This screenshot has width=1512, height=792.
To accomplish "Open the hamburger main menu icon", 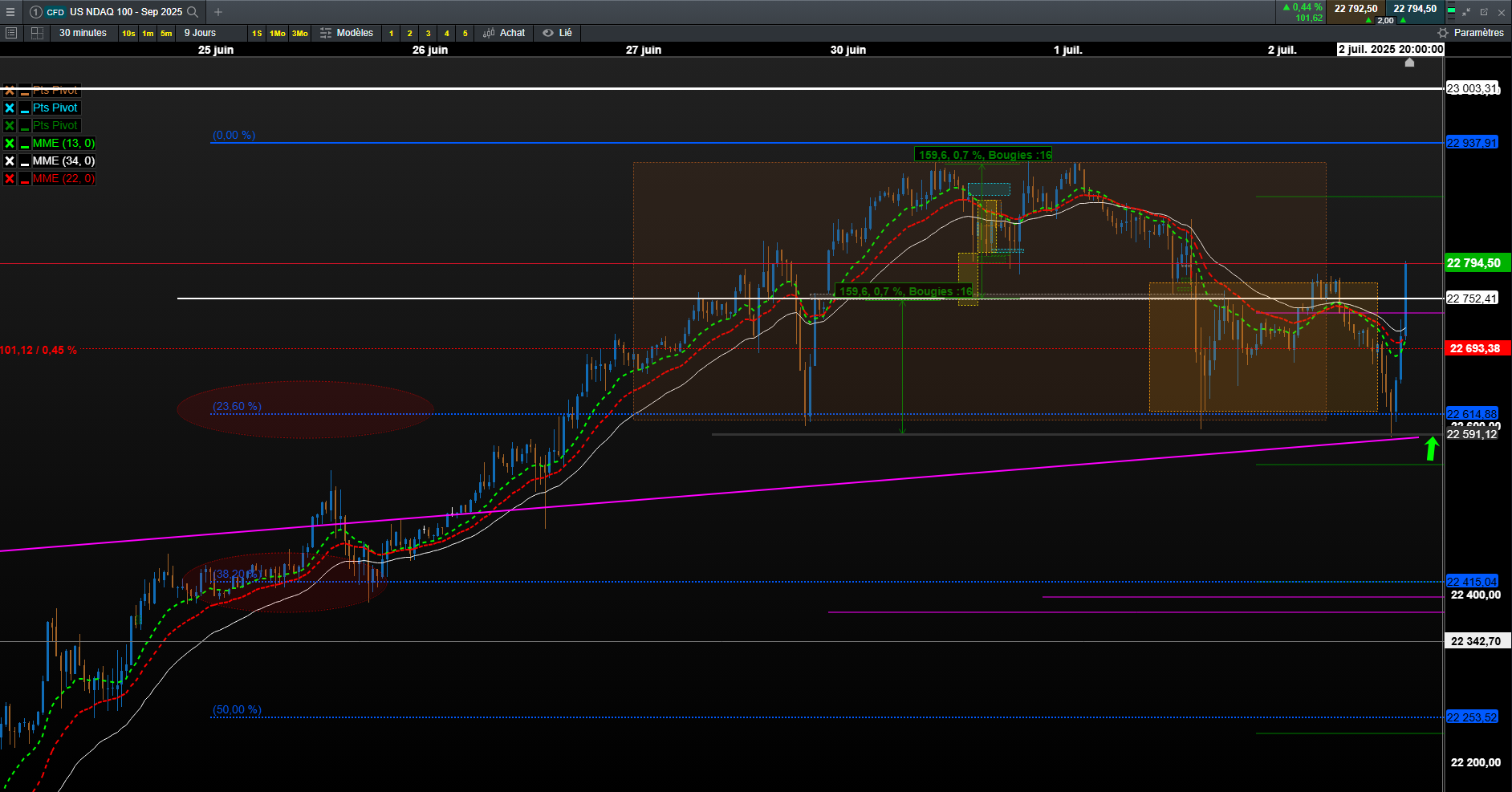I will [x=10, y=12].
